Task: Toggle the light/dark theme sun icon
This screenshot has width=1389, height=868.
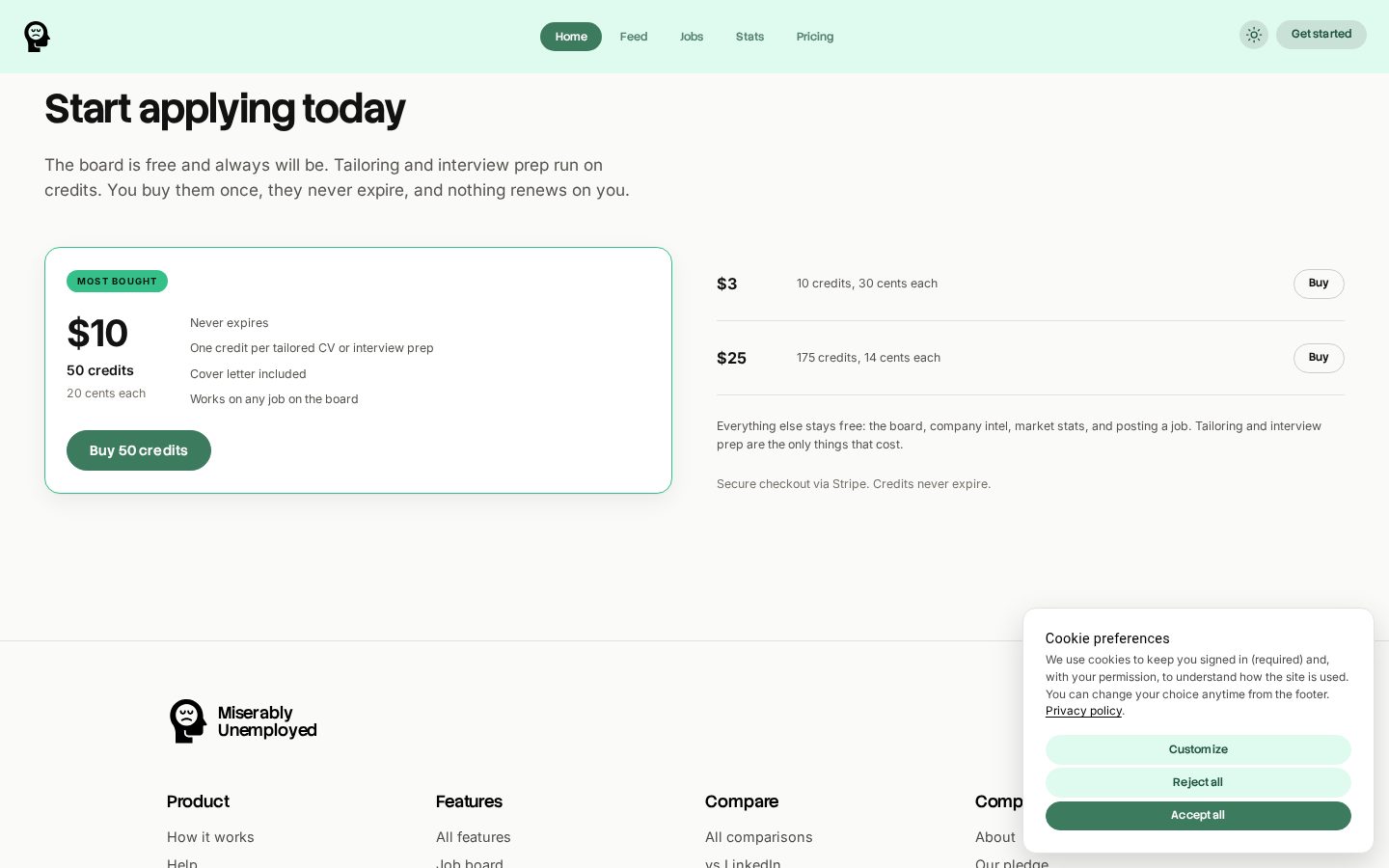Action: point(1254,35)
